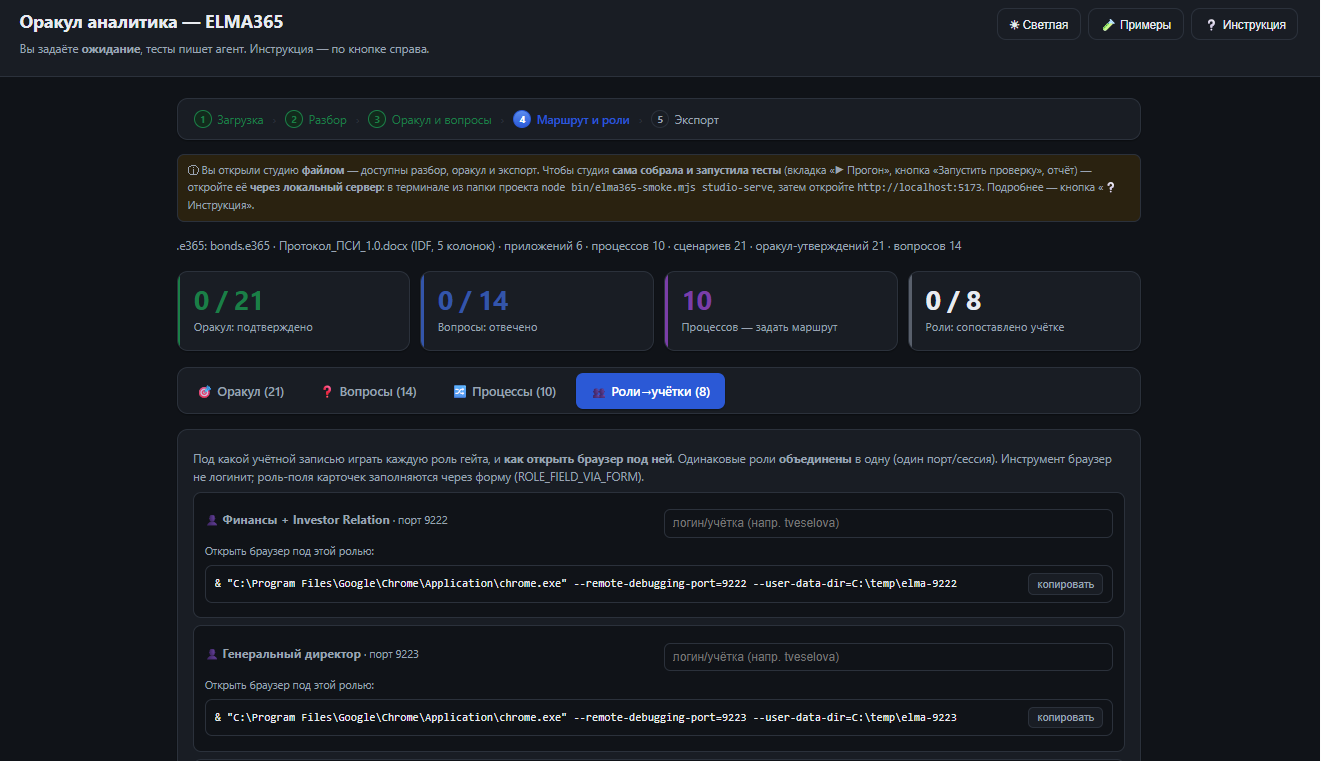Viewport: 1321px width, 761px height.
Task: Click the порт 9223 label
Action: (x=394, y=654)
